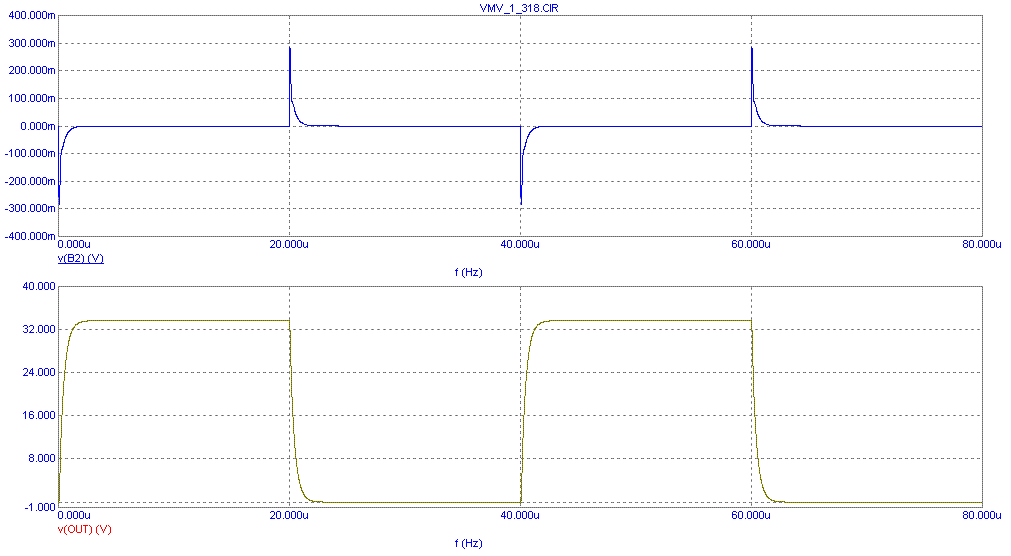Click the 200.000m y-axis label
The image size is (1011, 556).
click(x=32, y=71)
